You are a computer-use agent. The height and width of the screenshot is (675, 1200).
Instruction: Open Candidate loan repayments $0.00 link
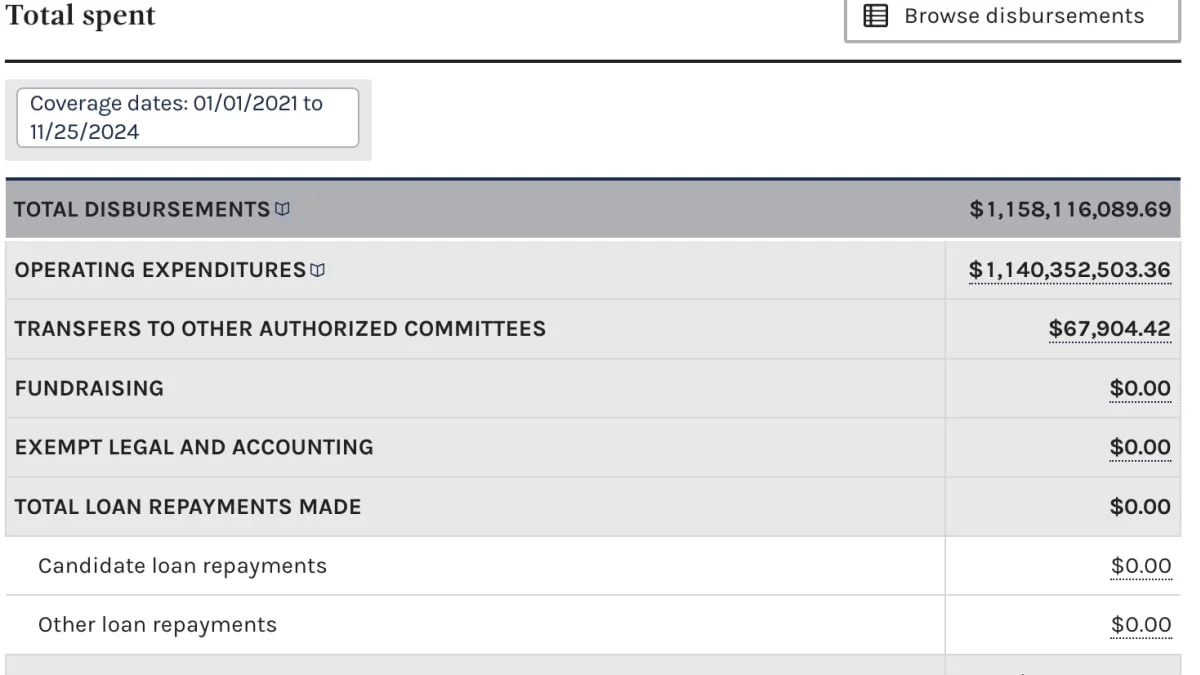[1141, 566]
